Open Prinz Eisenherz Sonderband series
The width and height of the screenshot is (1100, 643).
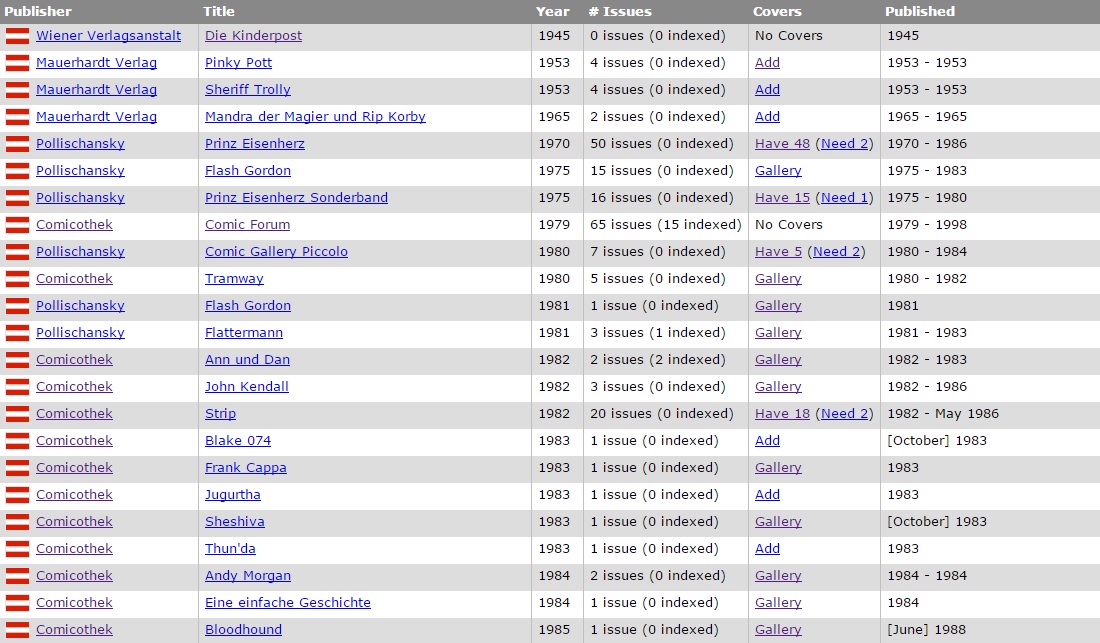[296, 198]
